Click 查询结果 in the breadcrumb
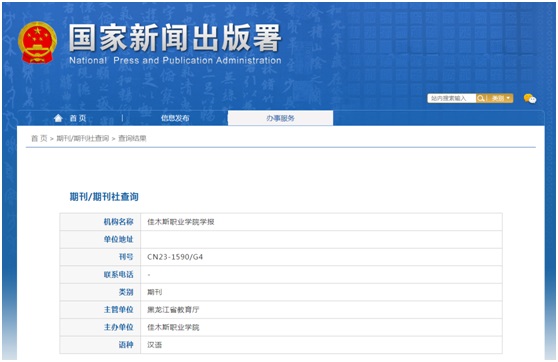The height and width of the screenshot is (362, 558). pos(132,138)
